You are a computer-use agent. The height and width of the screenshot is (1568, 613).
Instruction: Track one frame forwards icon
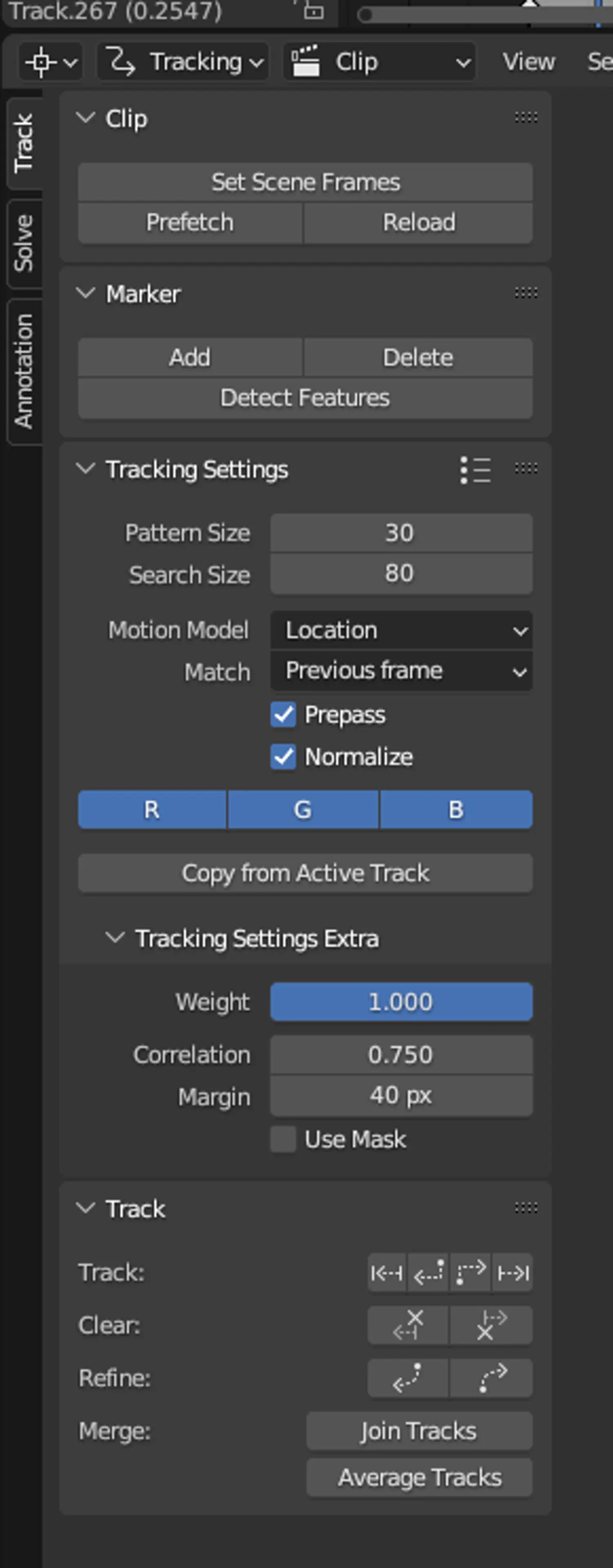470,1272
